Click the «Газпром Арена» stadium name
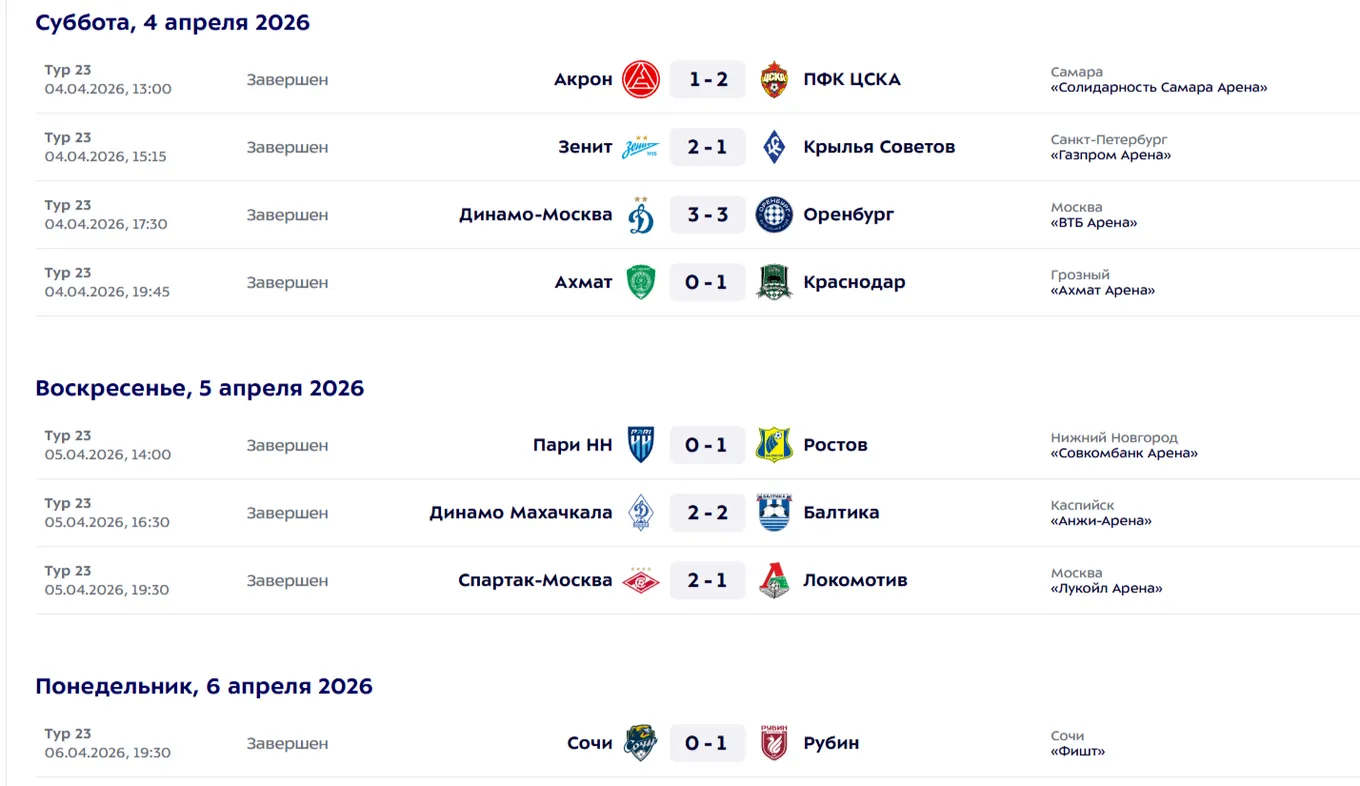Screen dimensions: 1360x786 pyautogui.click(x=1111, y=156)
